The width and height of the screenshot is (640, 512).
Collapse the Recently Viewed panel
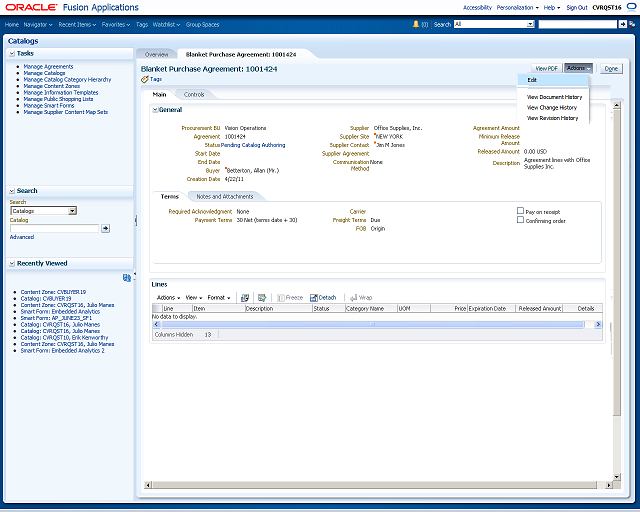coord(12,264)
